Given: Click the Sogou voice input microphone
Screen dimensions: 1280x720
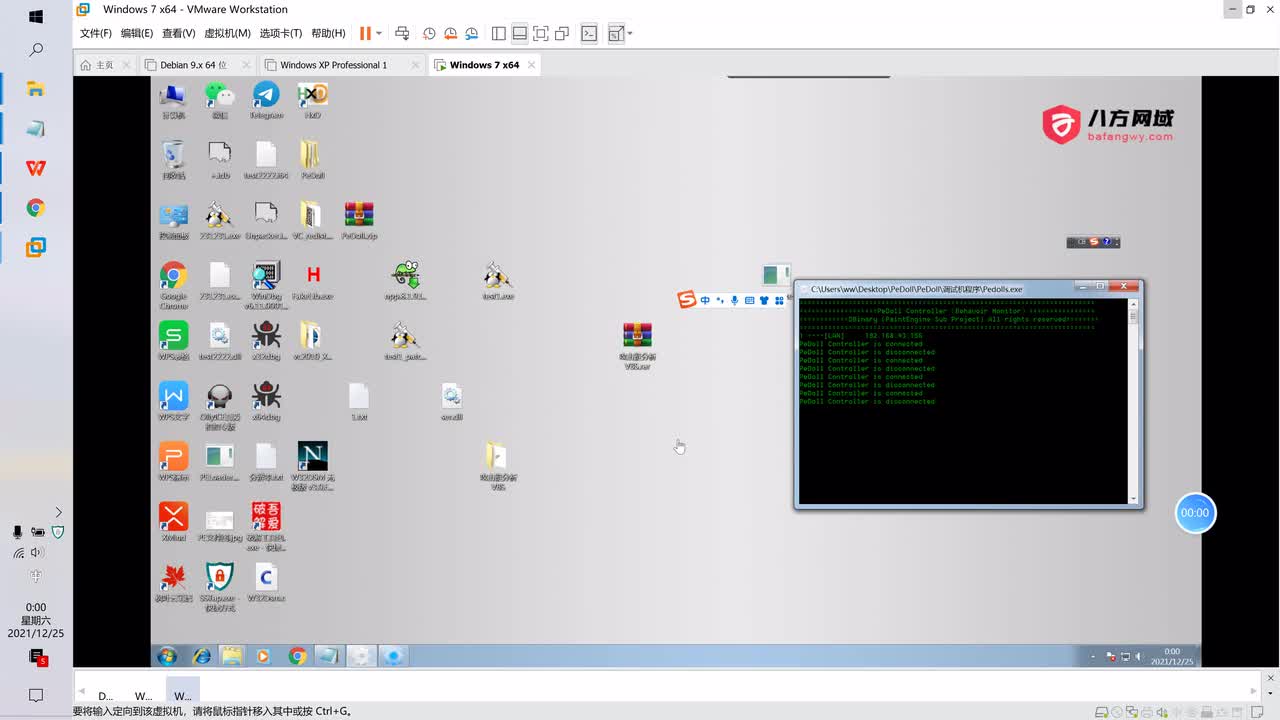Looking at the screenshot, I should tap(734, 300).
